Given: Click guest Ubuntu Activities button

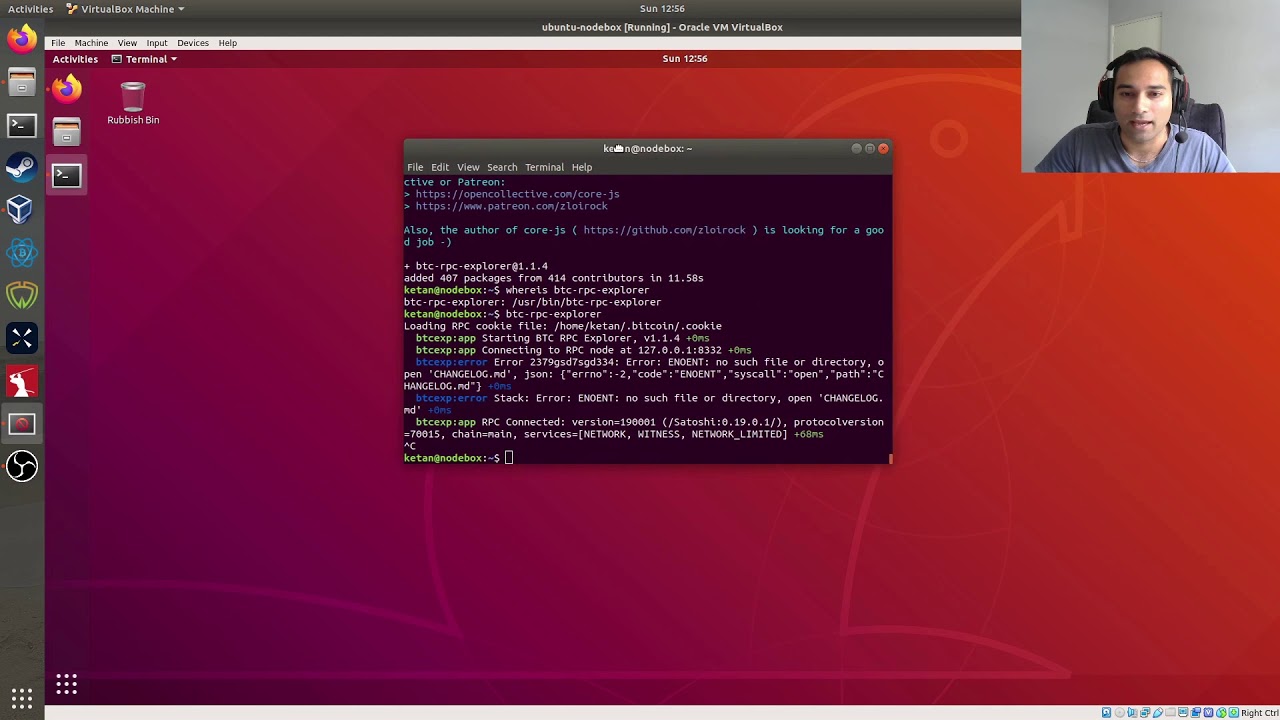Looking at the screenshot, I should click(75, 59).
